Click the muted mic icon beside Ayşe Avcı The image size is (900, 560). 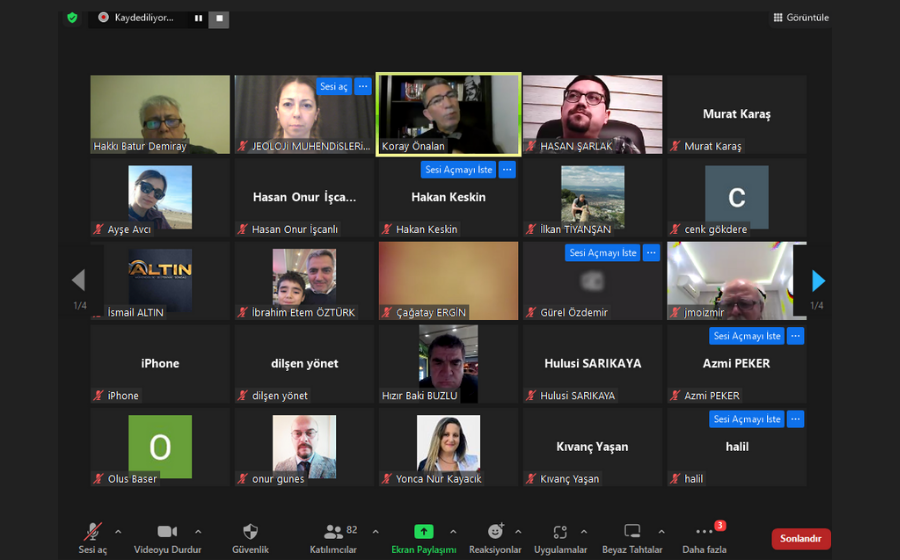pyautogui.click(x=99, y=230)
